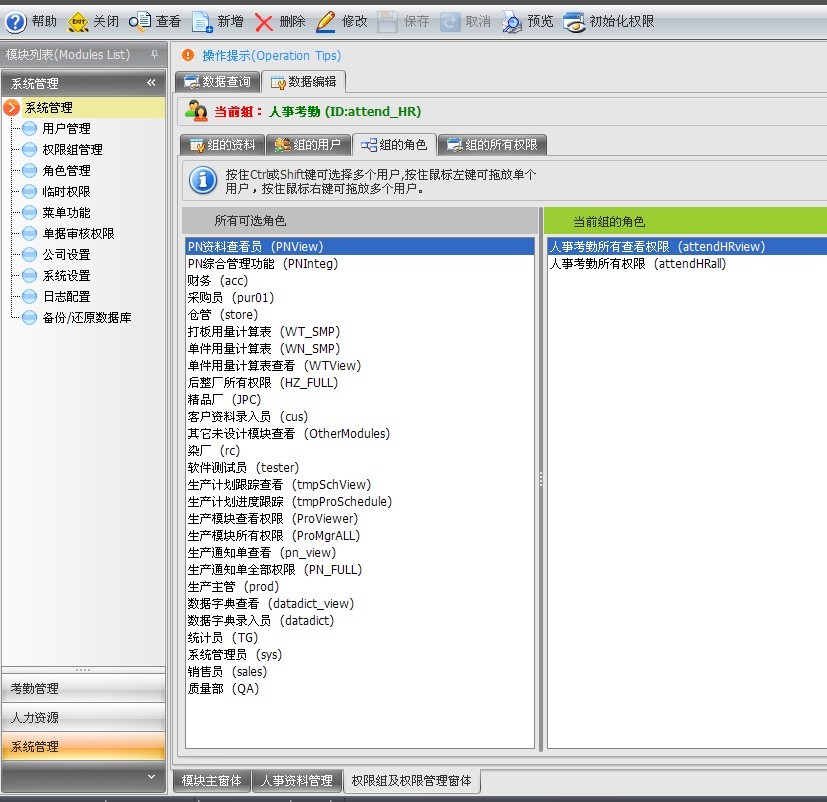Click the Help (帮助) toolbar icon
The image size is (827, 802).
(17, 21)
